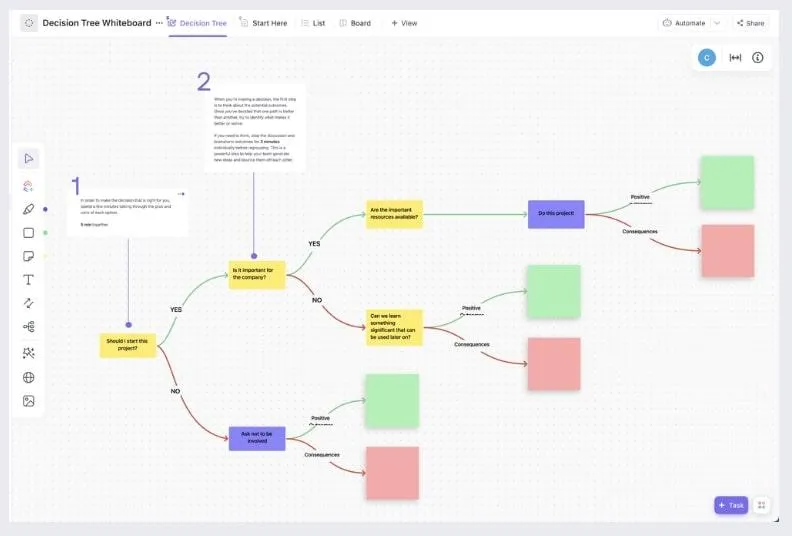Open the ellipsis menu beside title
The width and height of the screenshot is (792, 536).
[x=159, y=23]
